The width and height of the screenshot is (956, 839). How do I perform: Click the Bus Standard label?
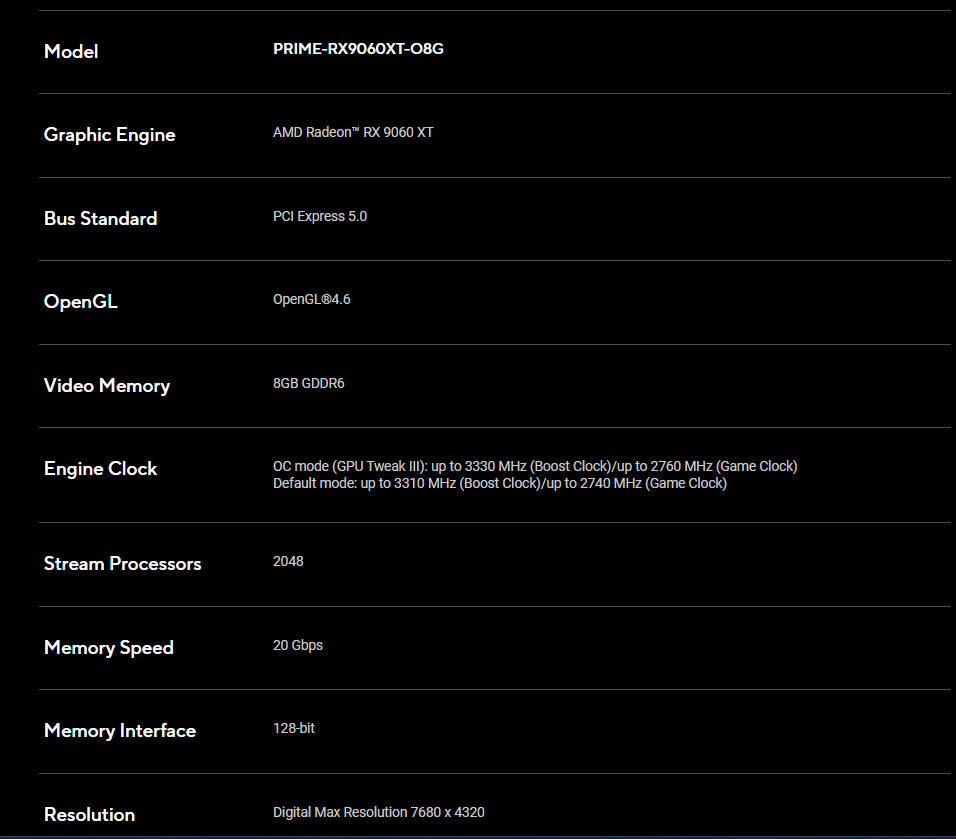100,218
